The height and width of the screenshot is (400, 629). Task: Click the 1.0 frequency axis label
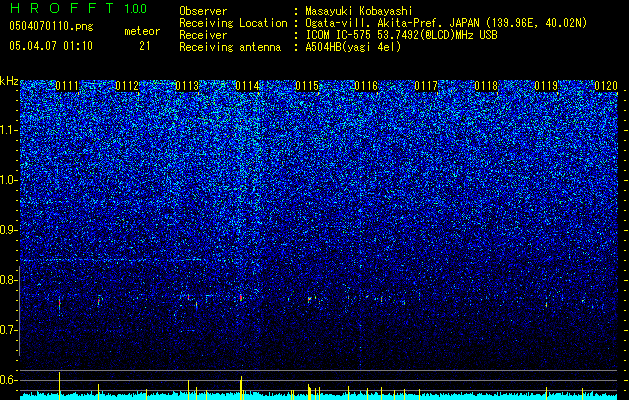point(8,180)
